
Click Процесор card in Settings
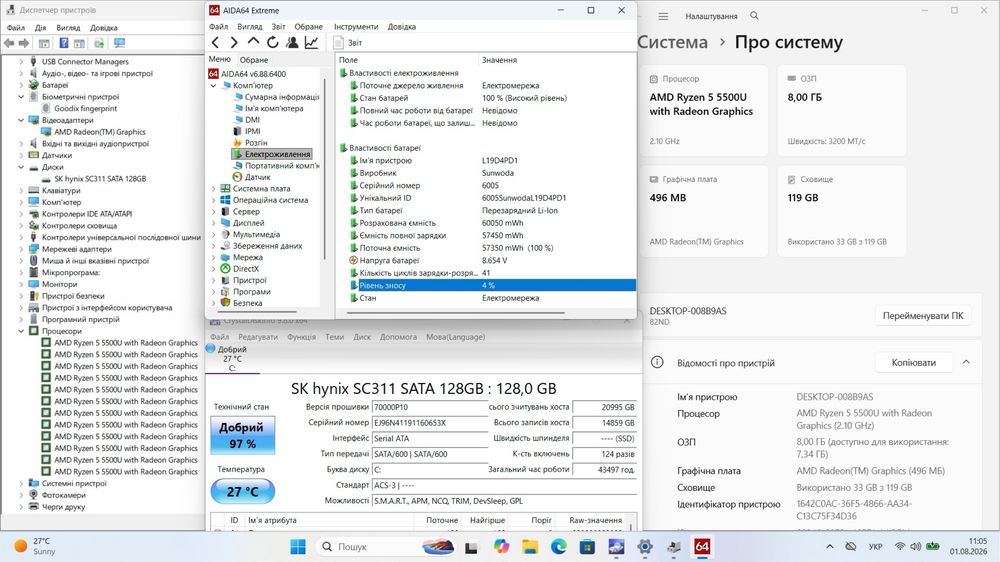tap(704, 110)
